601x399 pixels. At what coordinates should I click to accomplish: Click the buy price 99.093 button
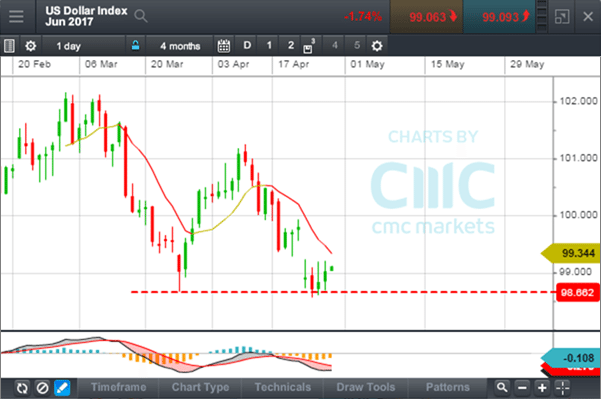[499, 16]
